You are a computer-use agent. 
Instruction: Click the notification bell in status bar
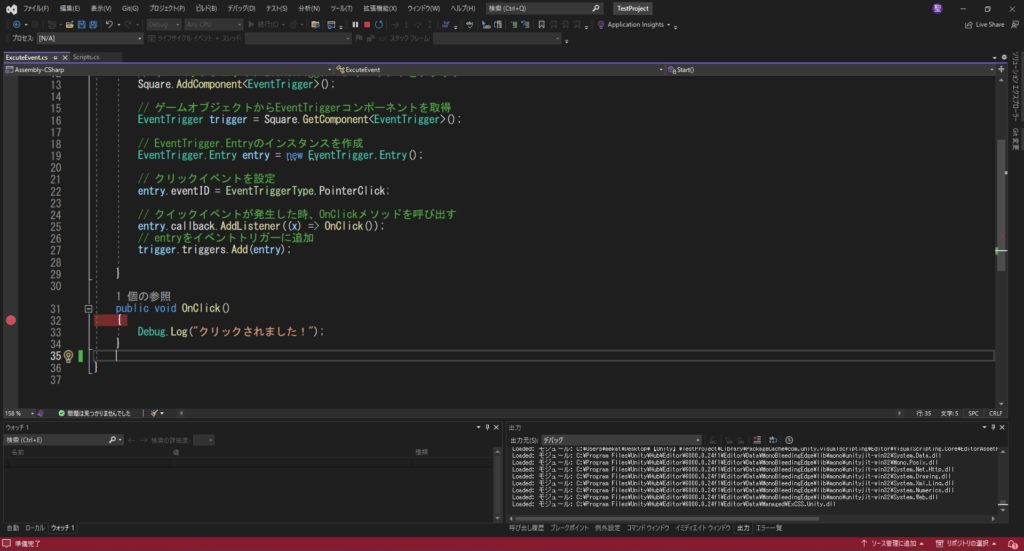[x=1012, y=544]
